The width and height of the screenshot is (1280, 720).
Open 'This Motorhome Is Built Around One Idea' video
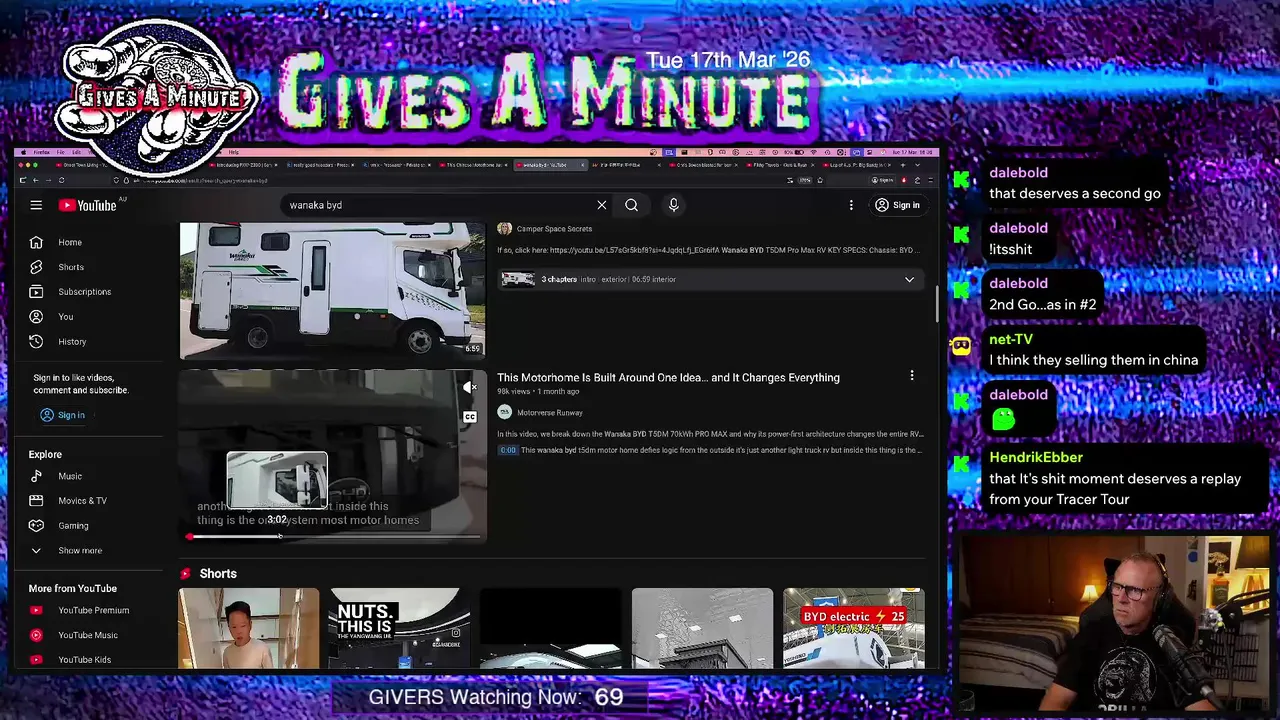pos(668,377)
